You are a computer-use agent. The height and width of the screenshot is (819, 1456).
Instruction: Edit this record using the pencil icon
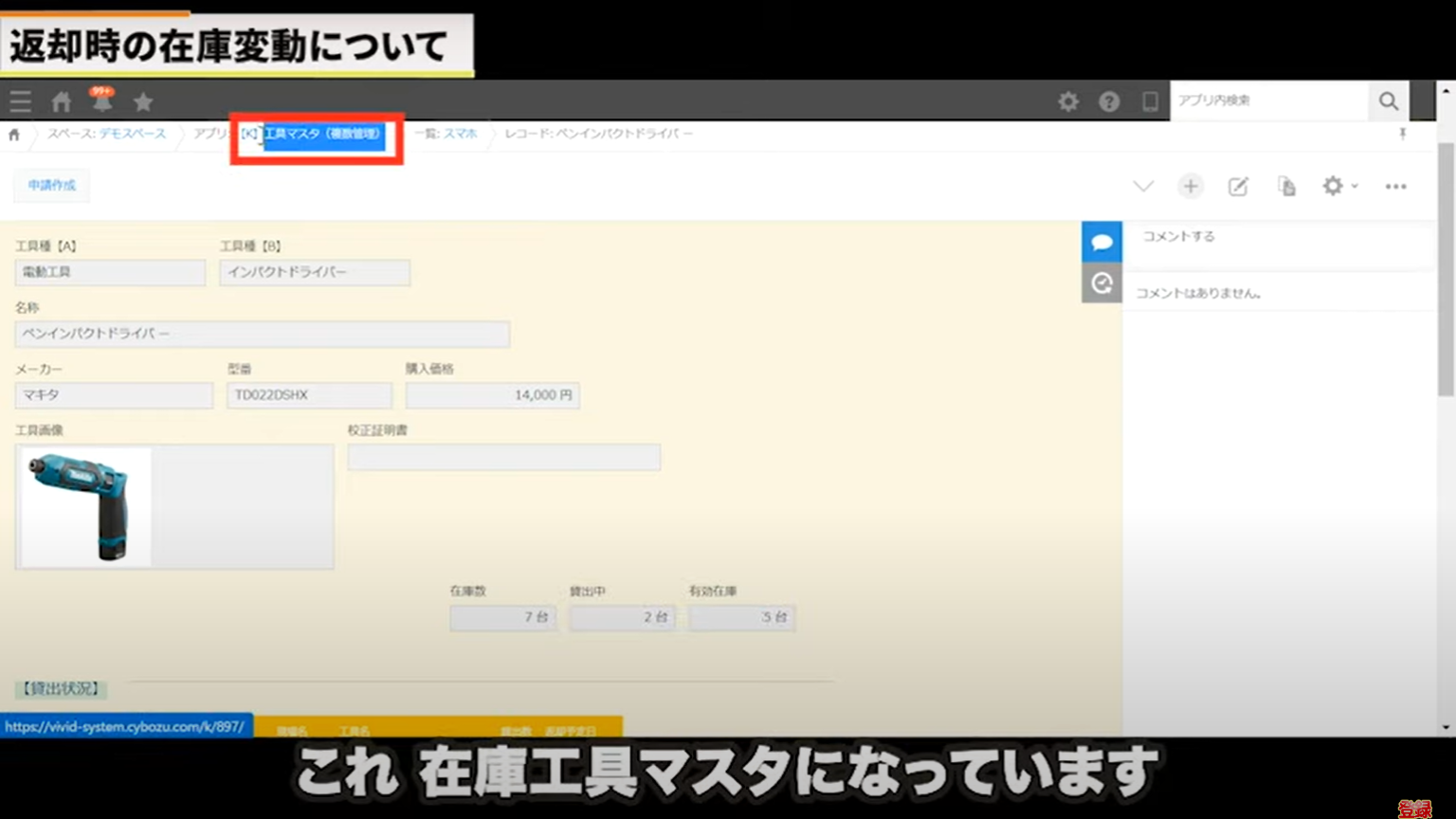pos(1238,186)
